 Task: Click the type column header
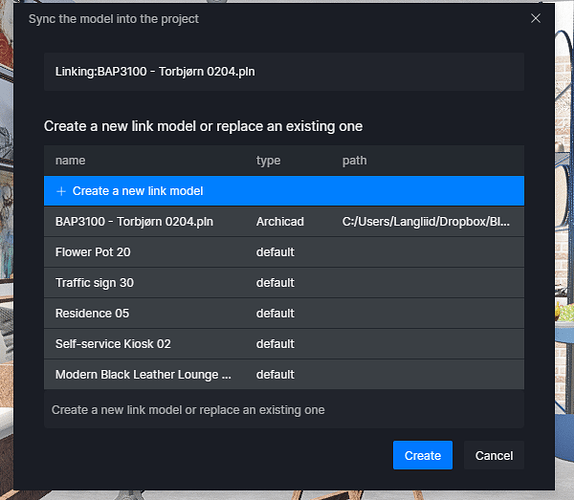click(x=268, y=161)
